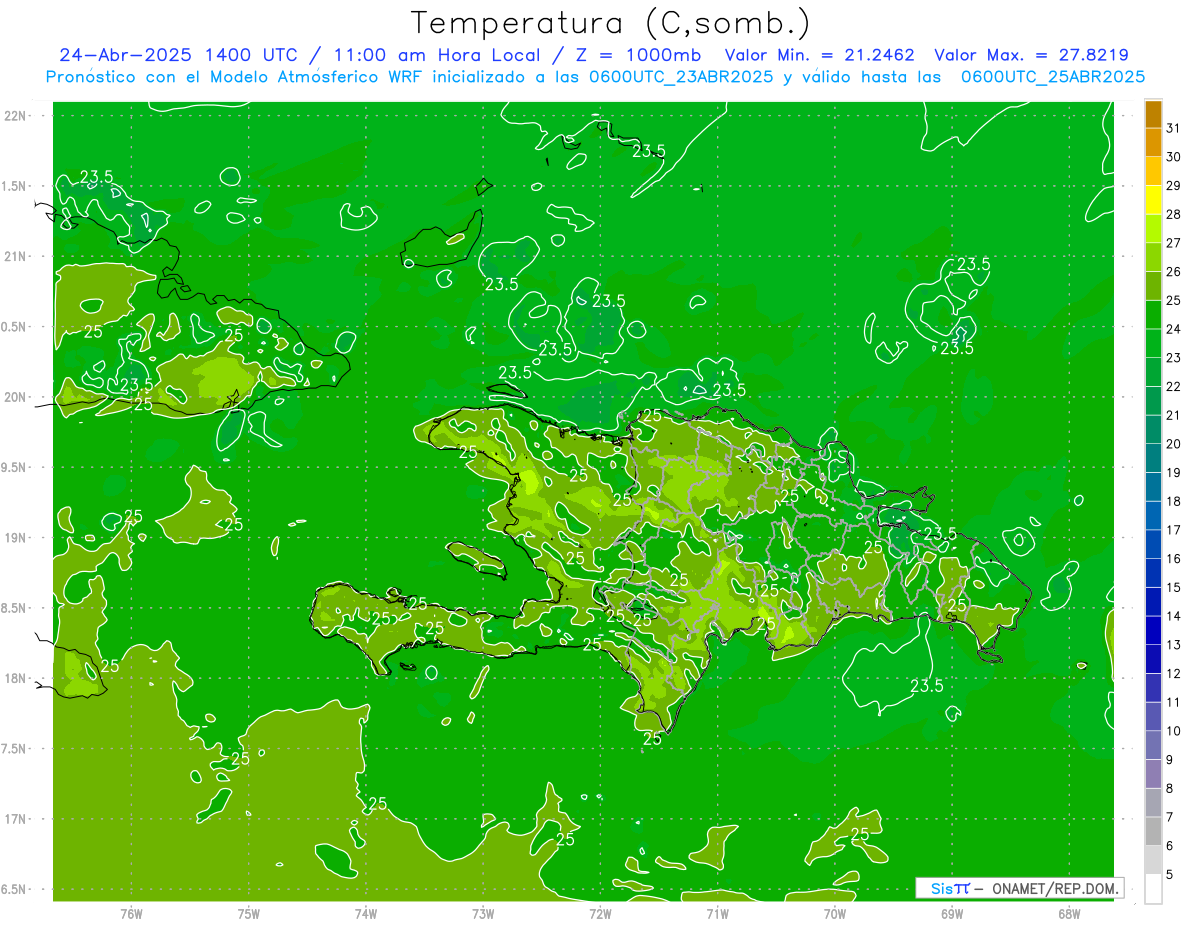Click the color scale value 31

point(1174,128)
